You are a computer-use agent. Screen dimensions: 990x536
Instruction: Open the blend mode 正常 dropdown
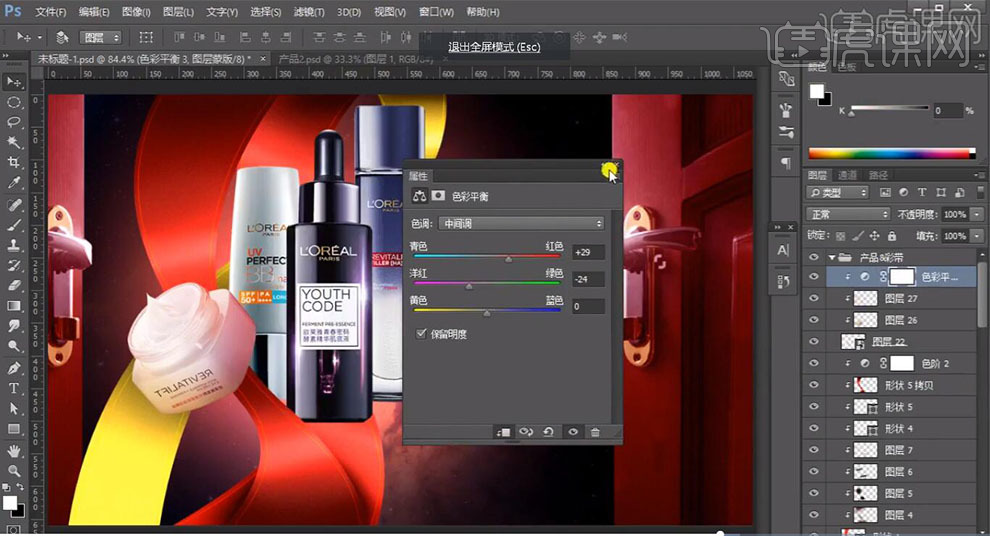pyautogui.click(x=848, y=214)
